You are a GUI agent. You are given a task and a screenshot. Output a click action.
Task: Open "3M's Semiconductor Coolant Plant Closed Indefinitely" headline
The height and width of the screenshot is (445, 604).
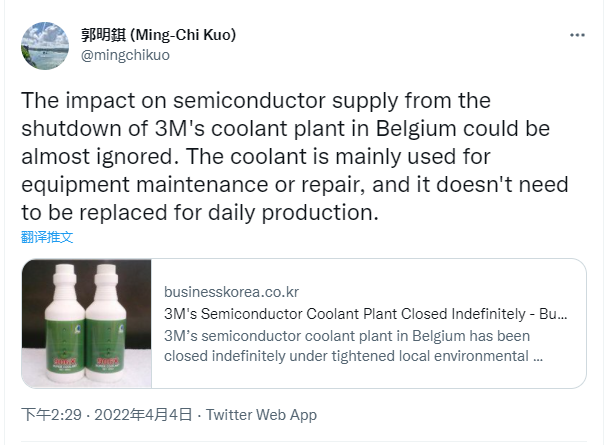(366, 314)
